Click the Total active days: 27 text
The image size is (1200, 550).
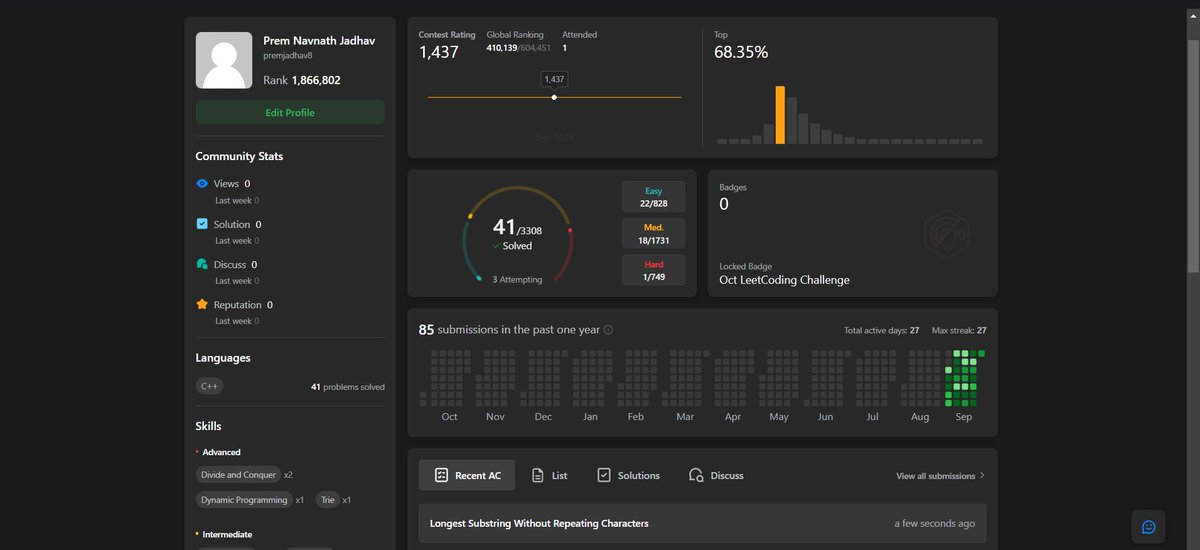[x=881, y=330]
